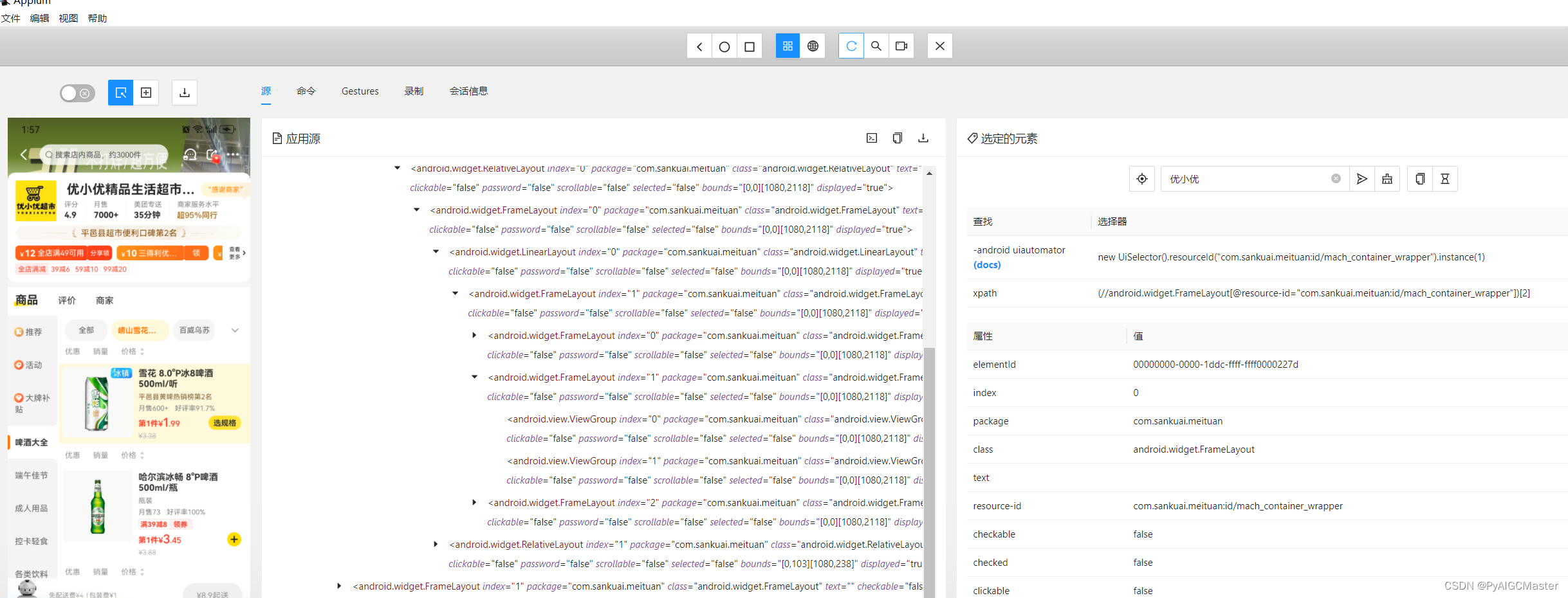Click the device Home circle button
Image resolution: width=1568 pixels, height=598 pixels.
tap(724, 46)
